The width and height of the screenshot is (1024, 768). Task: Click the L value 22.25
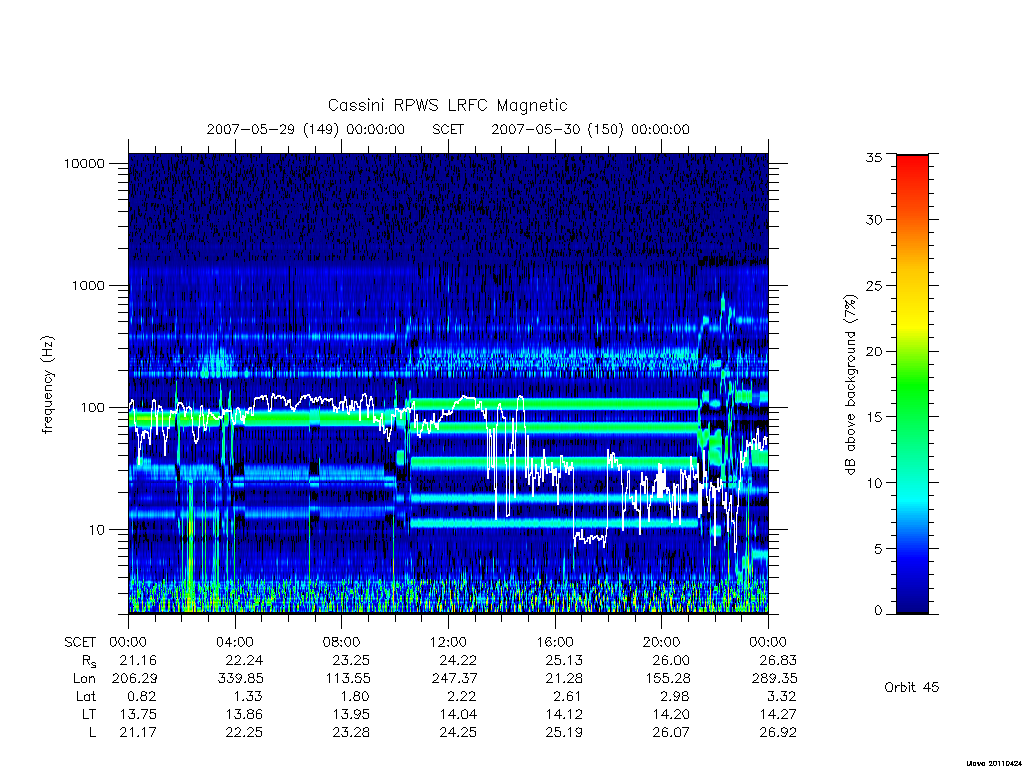coord(244,733)
